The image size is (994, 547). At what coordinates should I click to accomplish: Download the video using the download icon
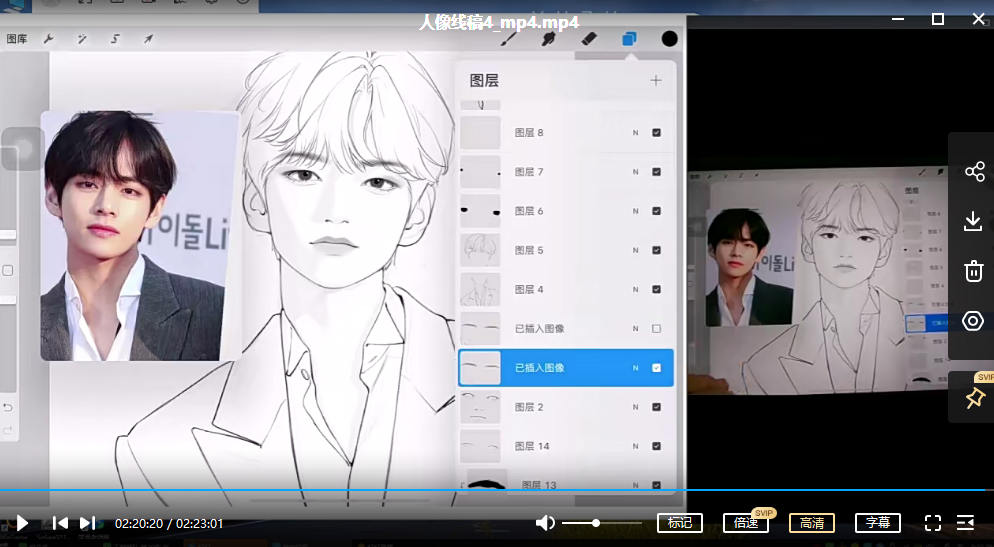(x=974, y=221)
